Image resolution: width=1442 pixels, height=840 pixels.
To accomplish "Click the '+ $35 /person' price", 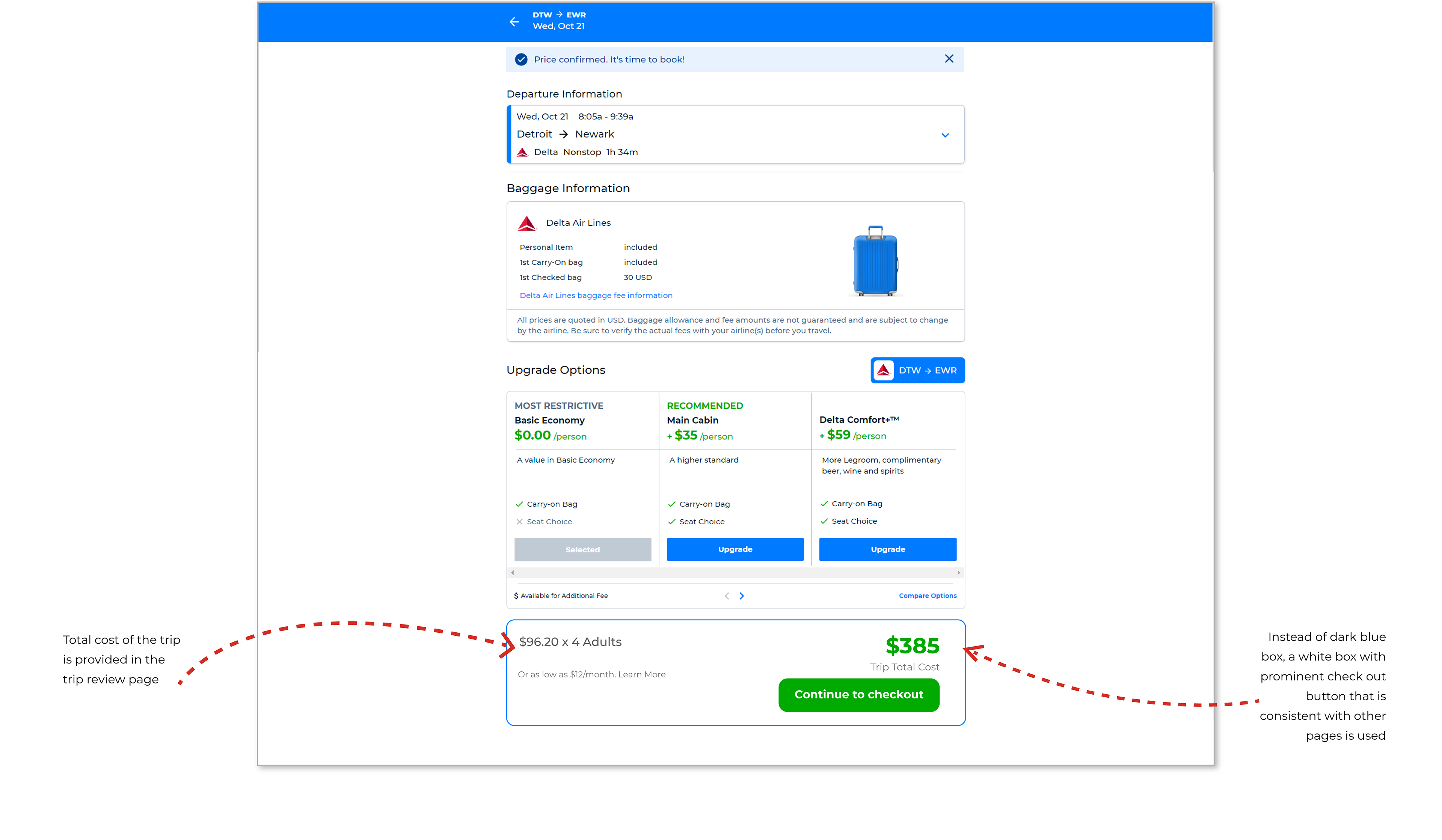I will 699,436.
